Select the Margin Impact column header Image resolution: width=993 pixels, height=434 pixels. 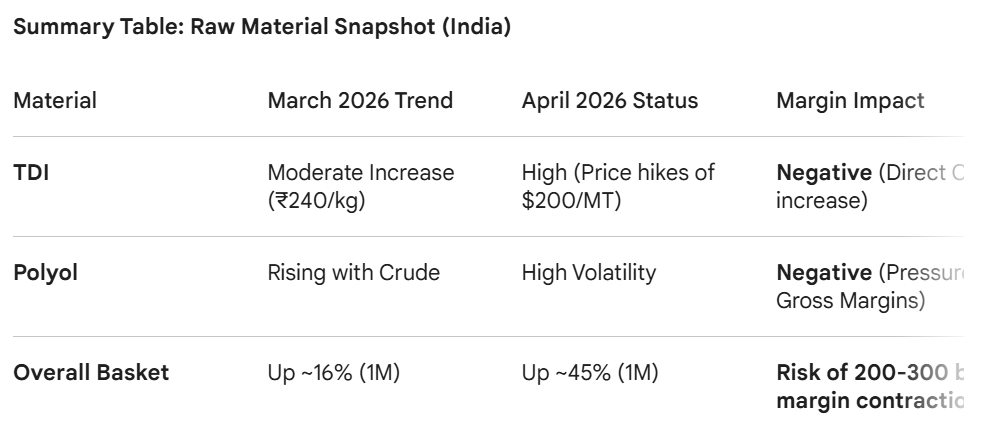click(851, 101)
